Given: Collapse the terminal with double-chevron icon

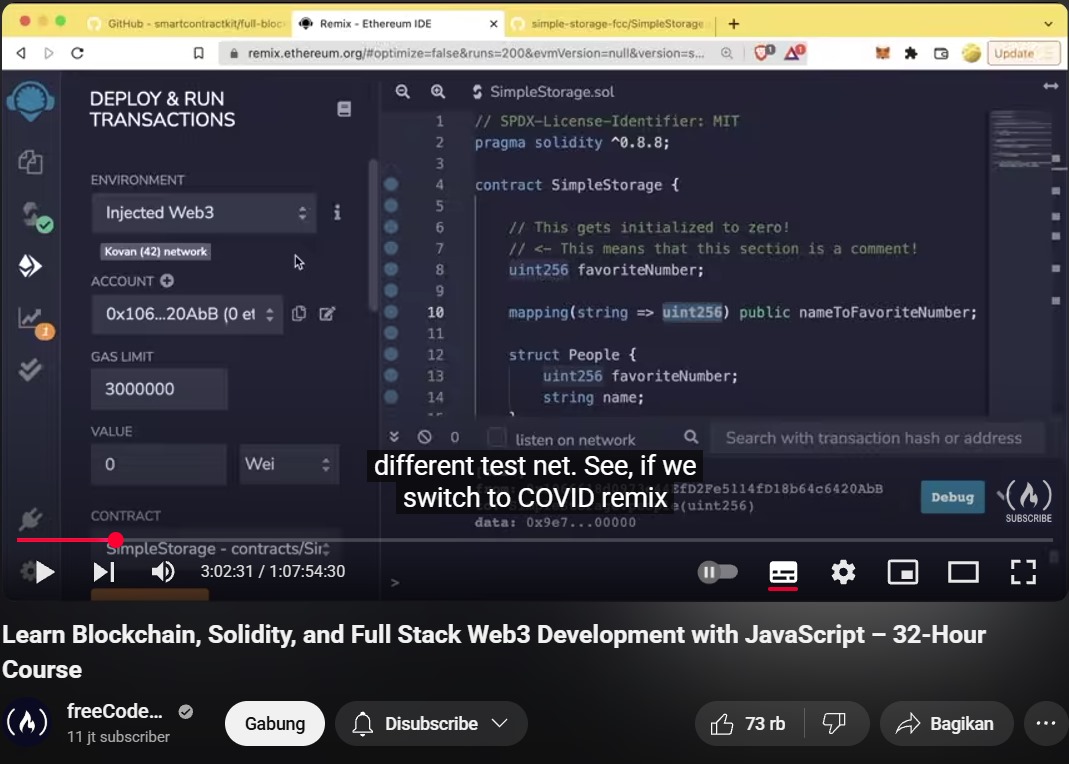Looking at the screenshot, I should [x=394, y=437].
